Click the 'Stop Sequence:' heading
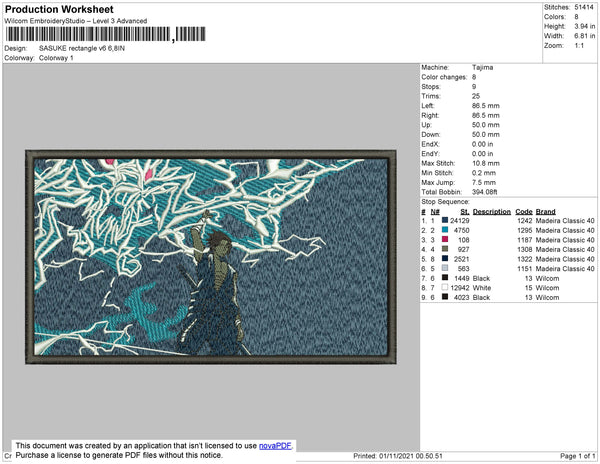The image size is (600, 464). point(445,202)
